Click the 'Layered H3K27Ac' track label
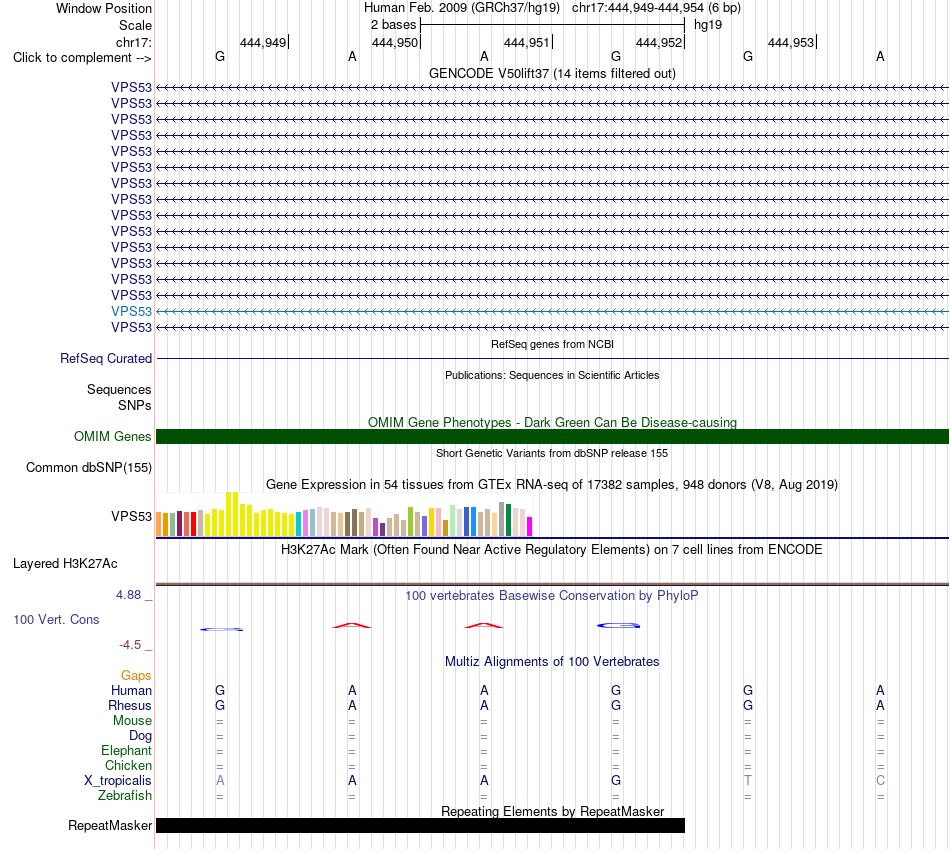The height and width of the screenshot is (849, 950). [x=65, y=564]
